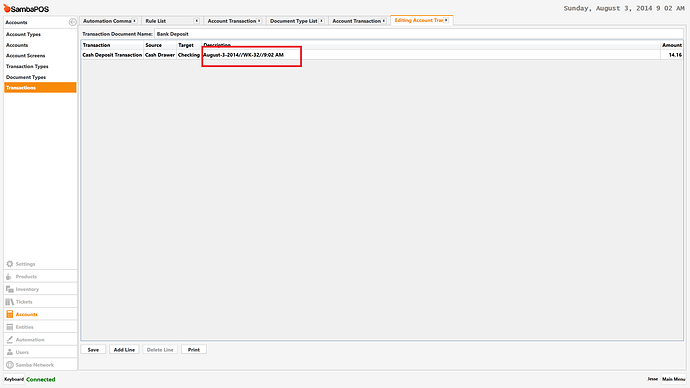Click the date and time display
The height and width of the screenshot is (388, 690).
click(624, 8)
